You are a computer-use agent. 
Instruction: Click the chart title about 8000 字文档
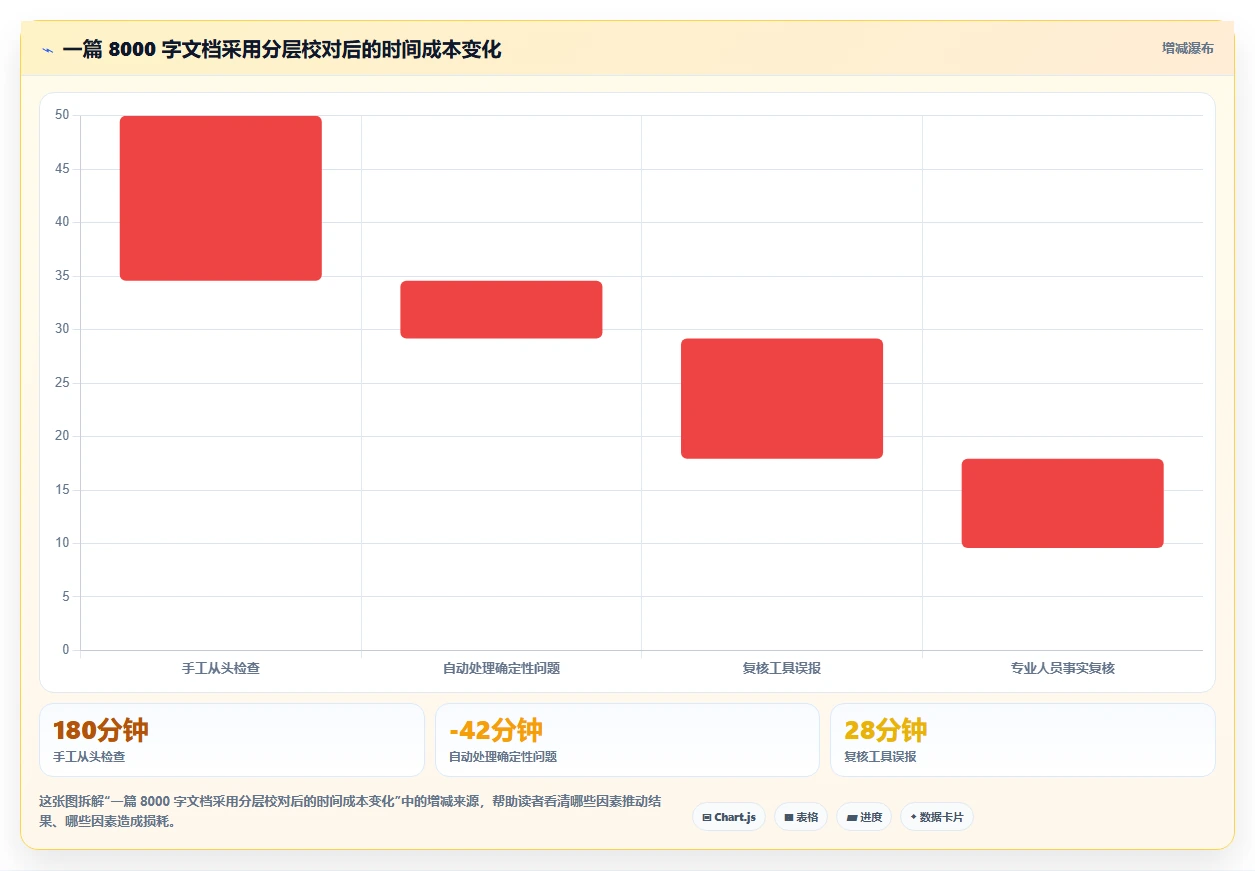(282, 50)
